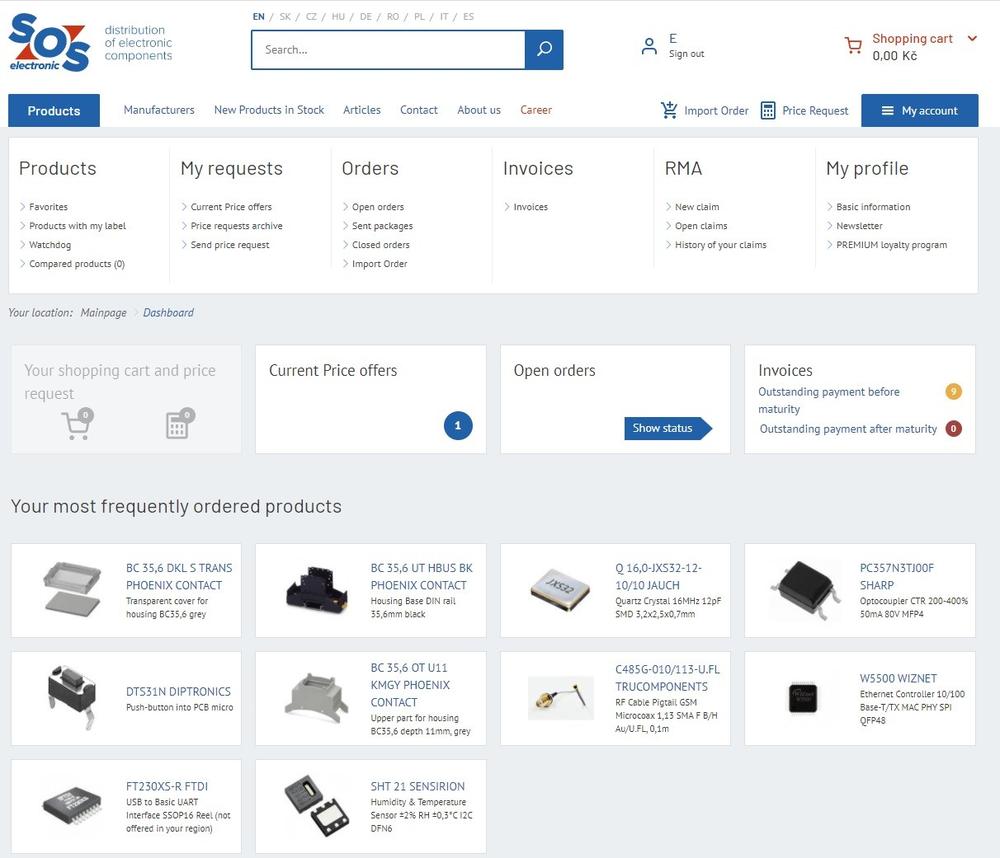The width and height of the screenshot is (1000, 858).
Task: Click Outstanding payment after maturity link
Action: (x=848, y=429)
